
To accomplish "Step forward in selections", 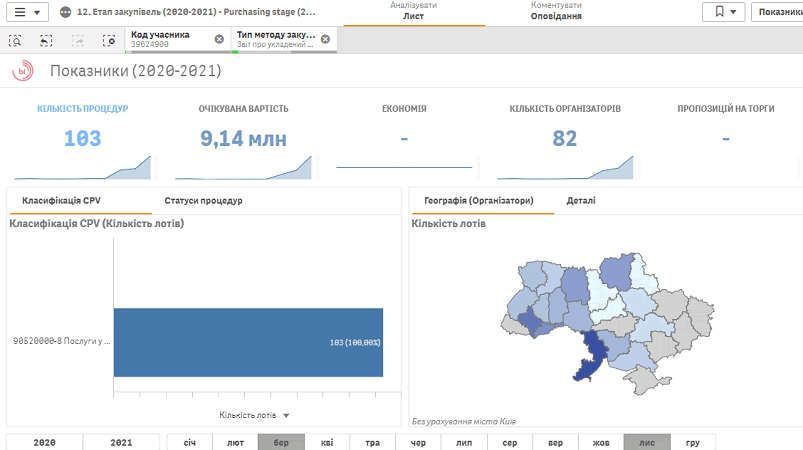I will click(77, 41).
